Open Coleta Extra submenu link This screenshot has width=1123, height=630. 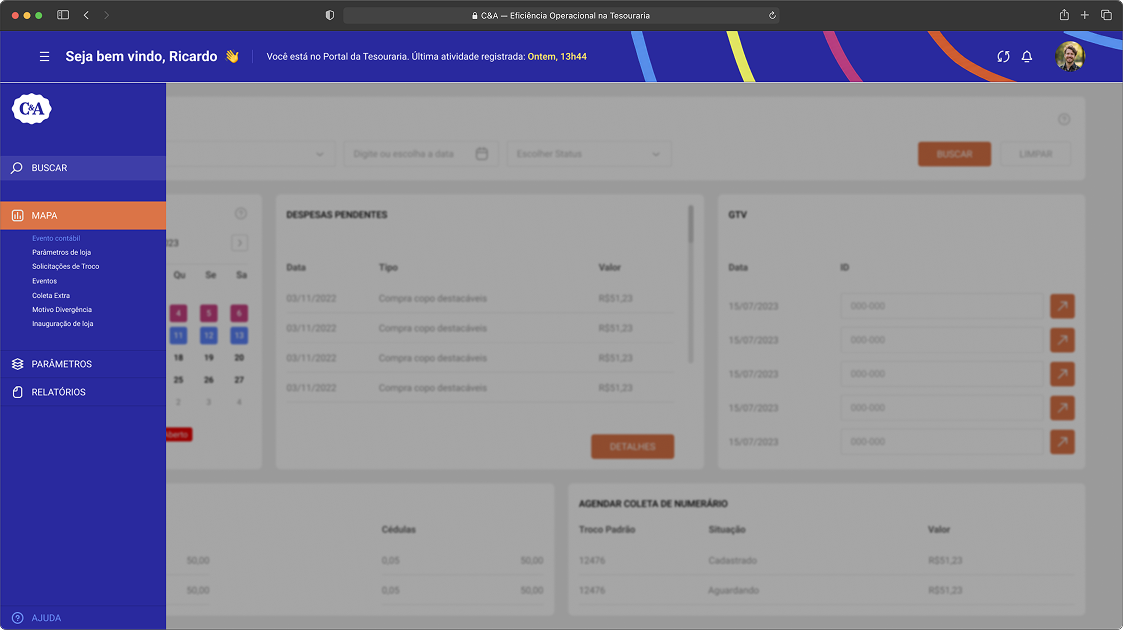point(51,296)
